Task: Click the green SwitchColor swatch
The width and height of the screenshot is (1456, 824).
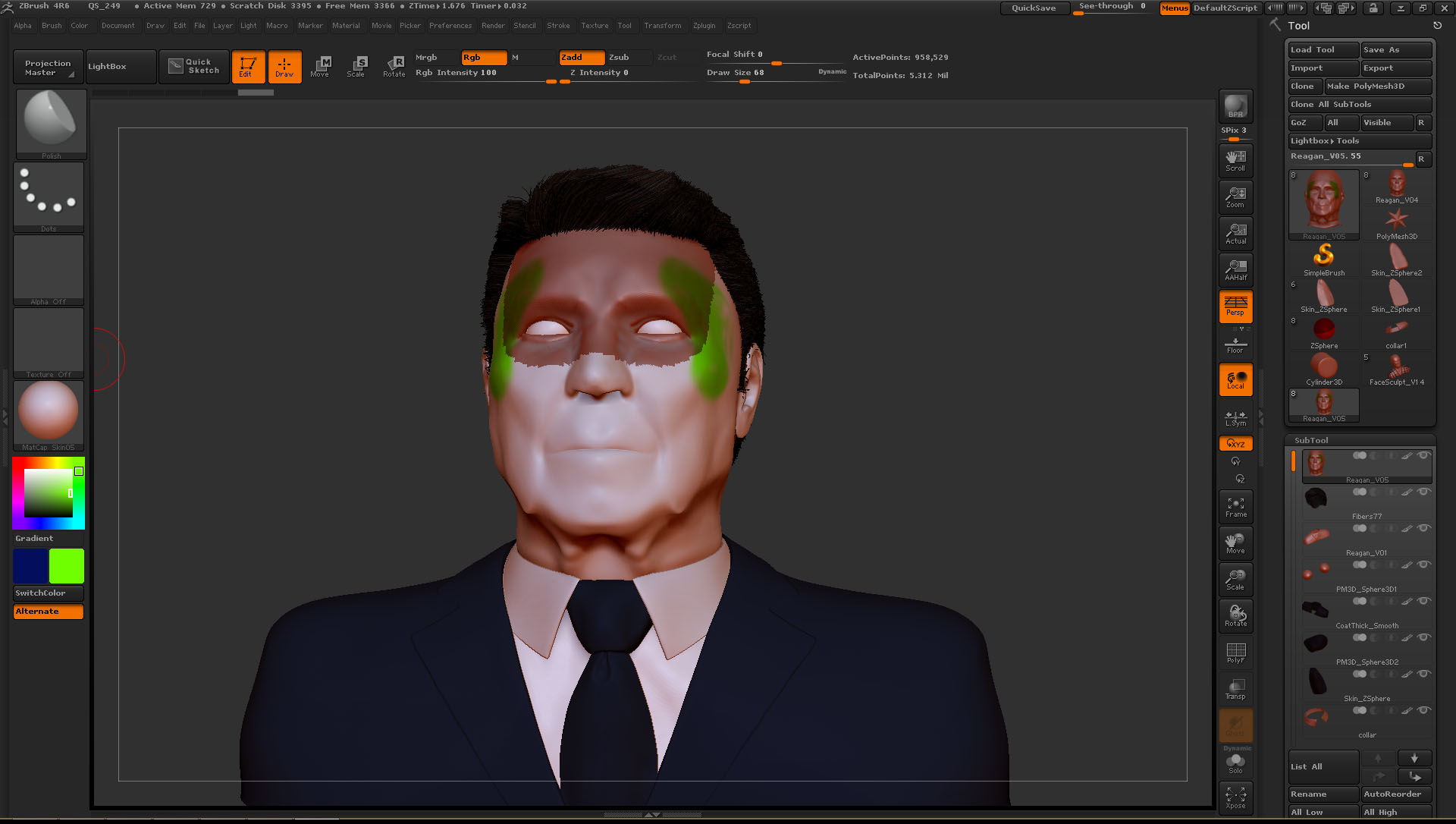Action: (x=65, y=565)
